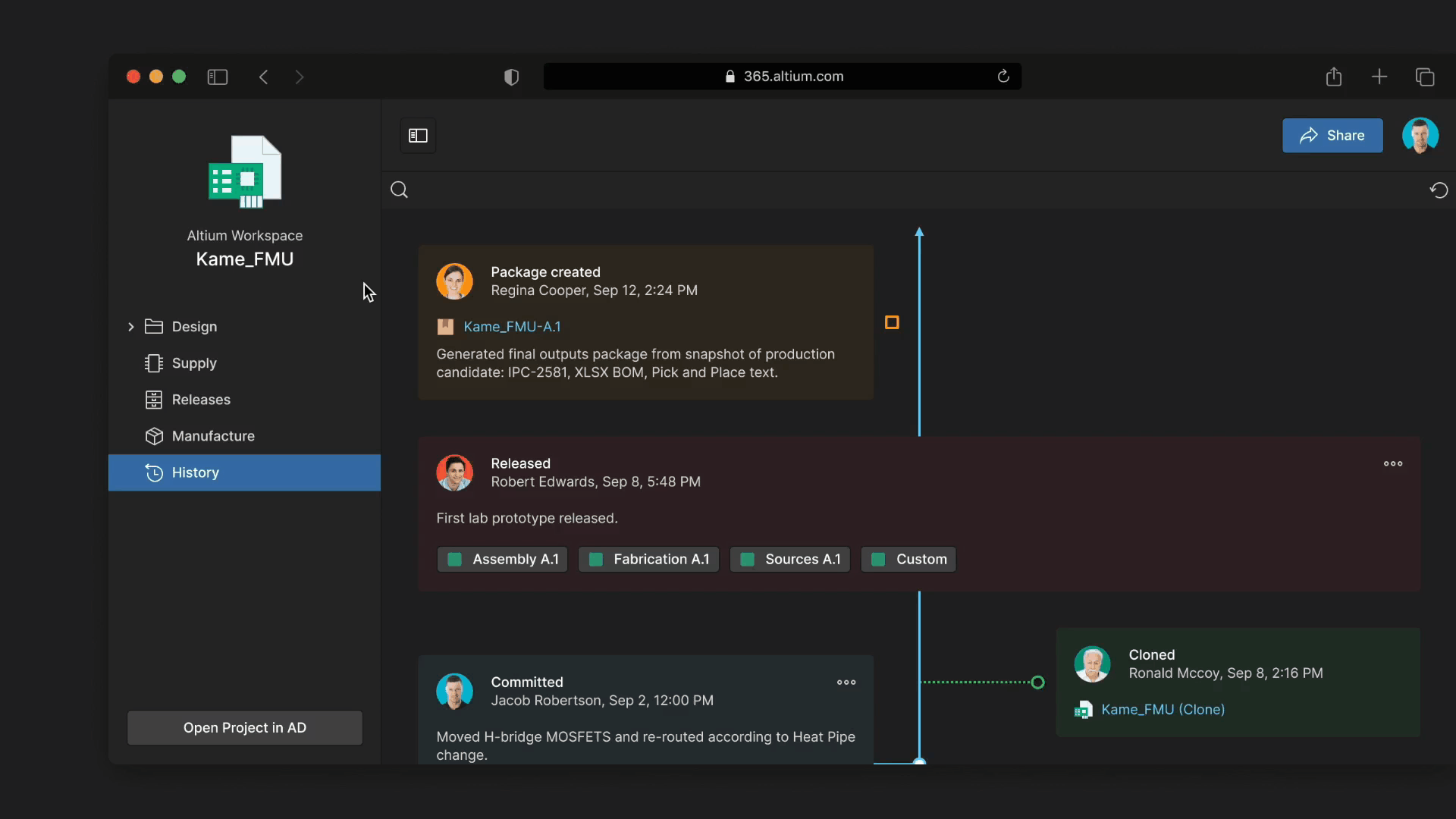Open the Committed event options menu
Screen dimensions: 1456x819
coord(846,682)
